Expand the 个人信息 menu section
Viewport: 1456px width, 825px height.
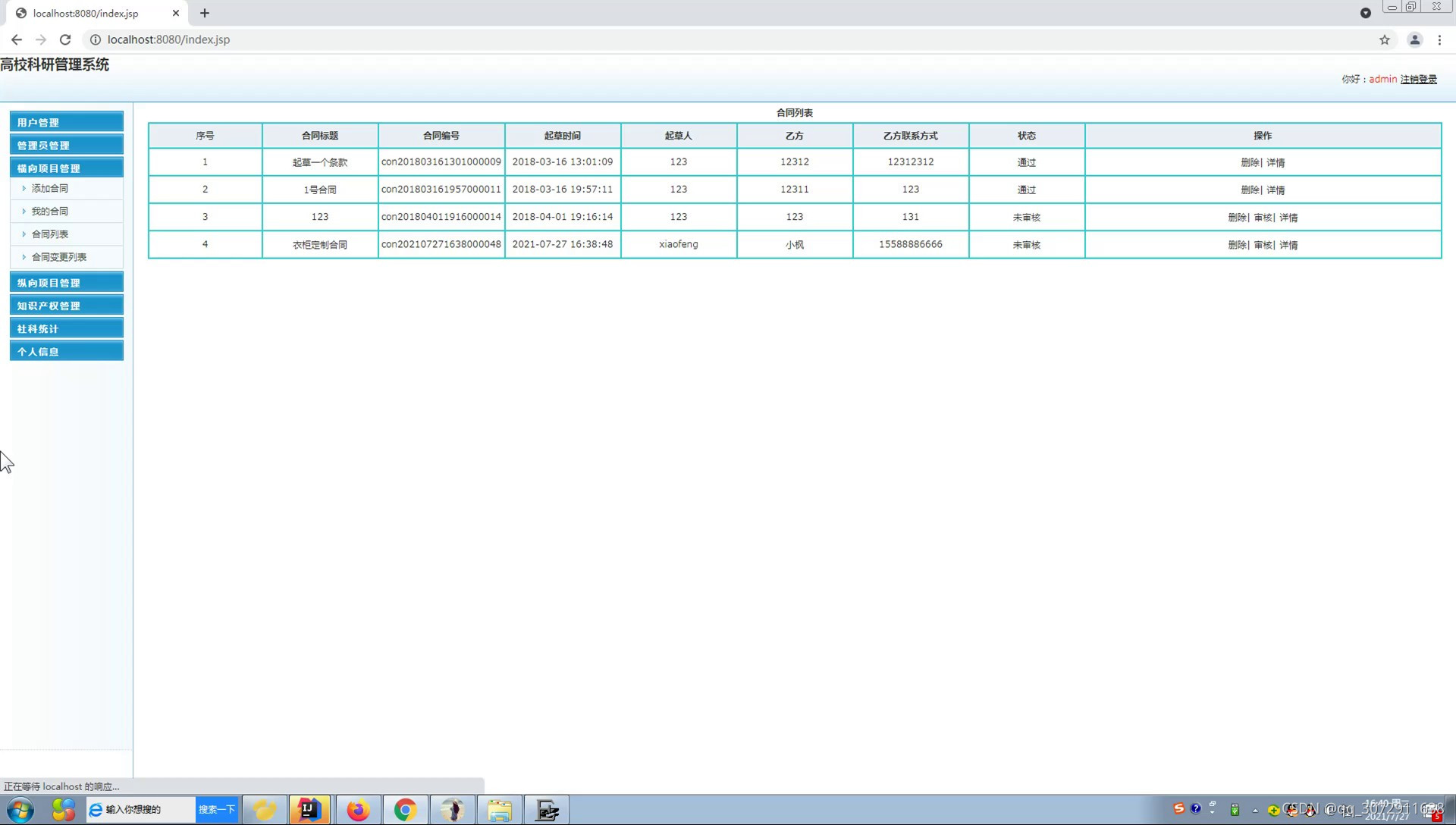[67, 351]
